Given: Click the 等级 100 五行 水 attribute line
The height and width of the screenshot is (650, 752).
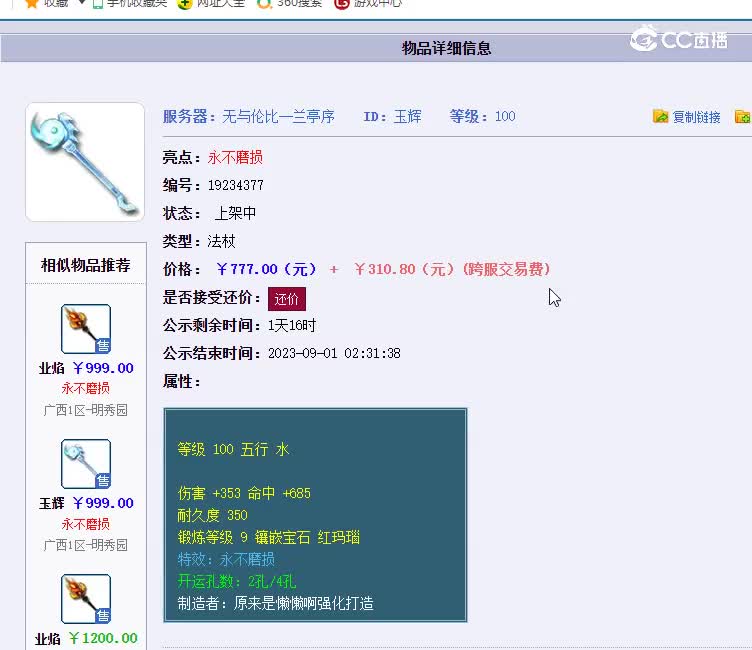Looking at the screenshot, I should click(234, 449).
